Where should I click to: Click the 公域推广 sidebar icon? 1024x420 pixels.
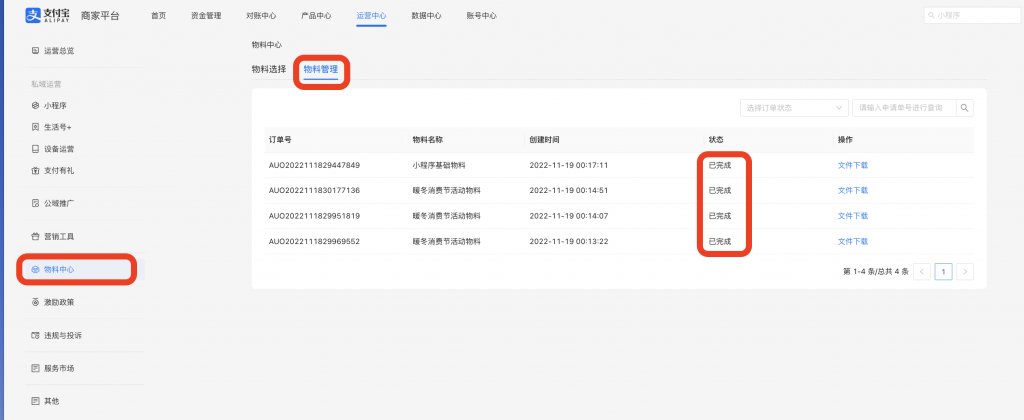tap(35, 203)
